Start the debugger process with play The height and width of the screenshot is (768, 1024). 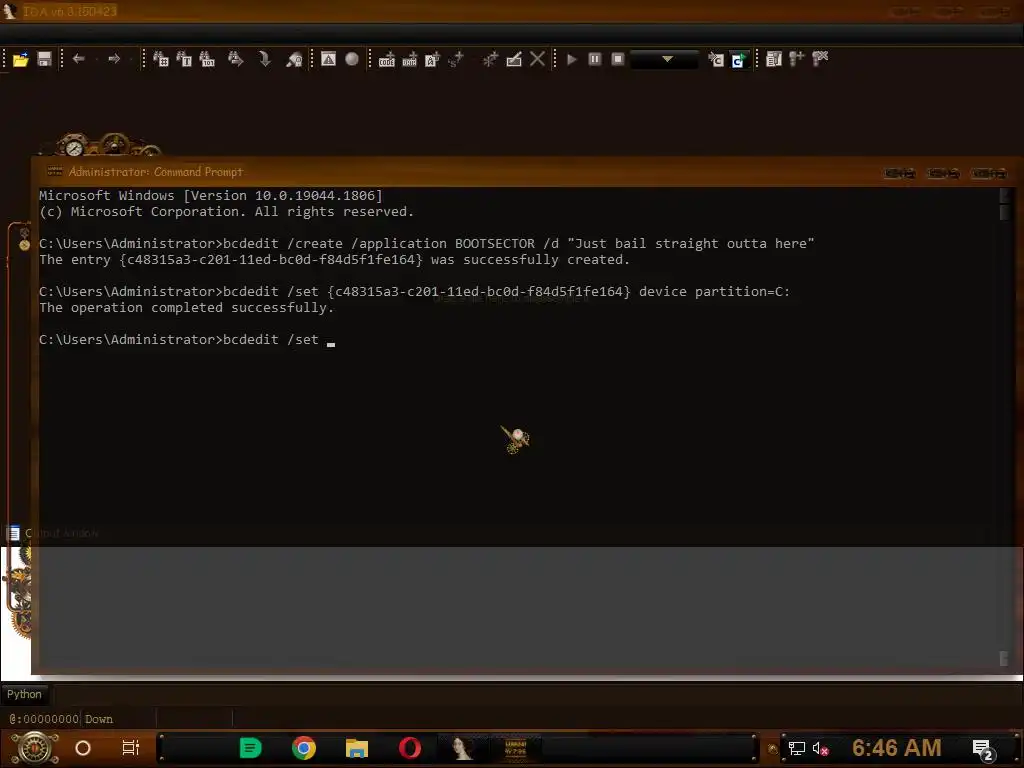(571, 59)
